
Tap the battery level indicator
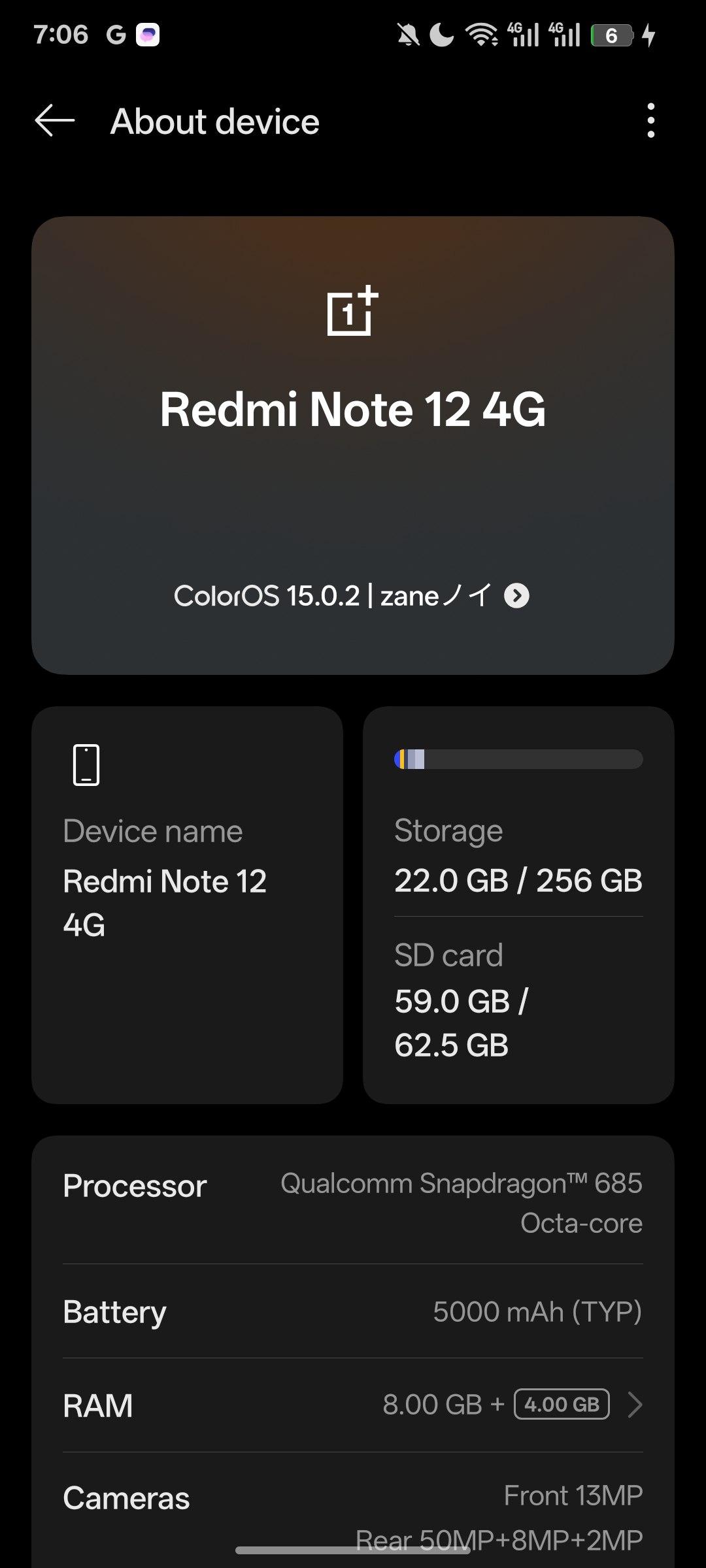tap(612, 35)
